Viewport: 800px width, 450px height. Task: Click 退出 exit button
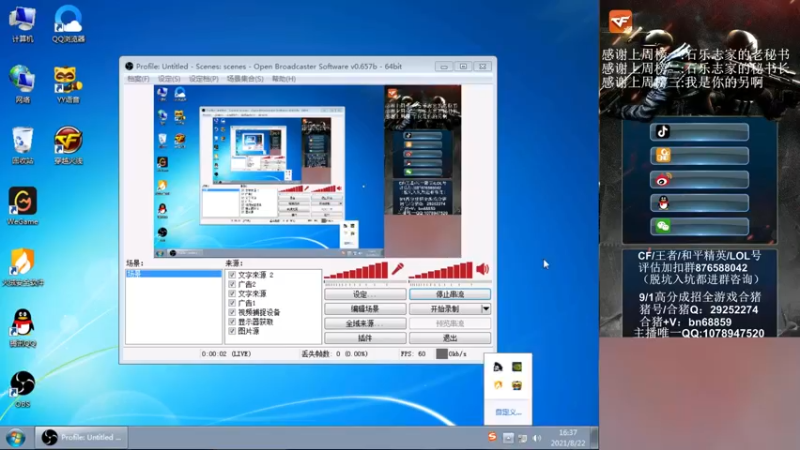(450, 338)
